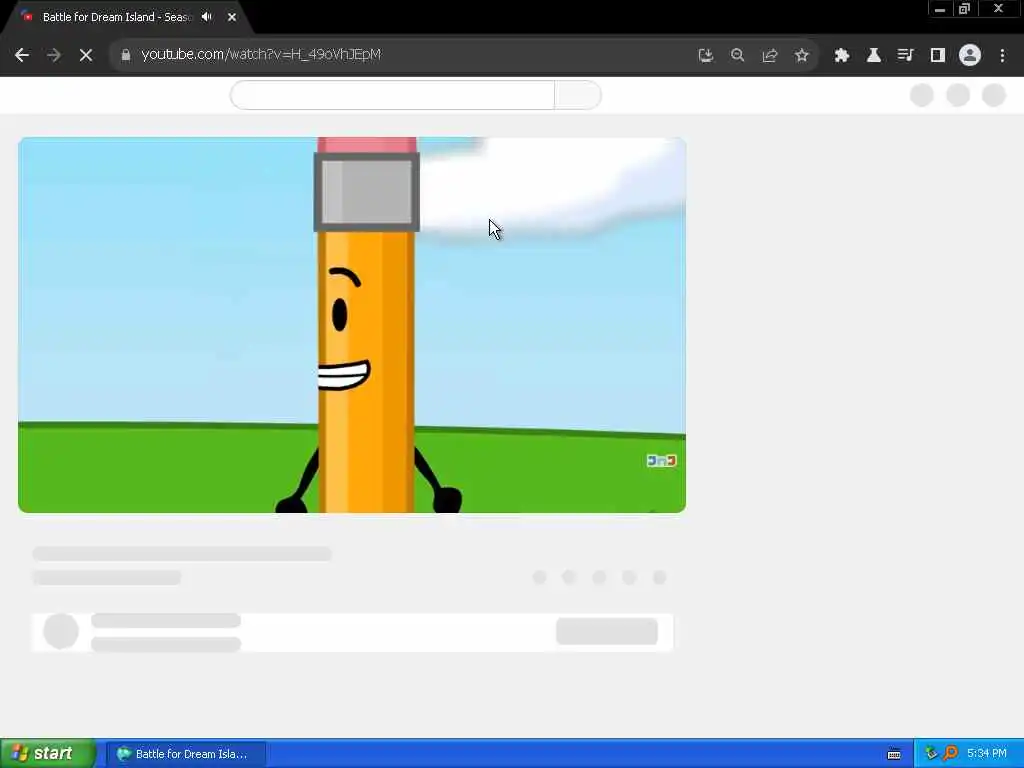Select the youtube.com URL in address bar
This screenshot has width=1024, height=768.
261,54
